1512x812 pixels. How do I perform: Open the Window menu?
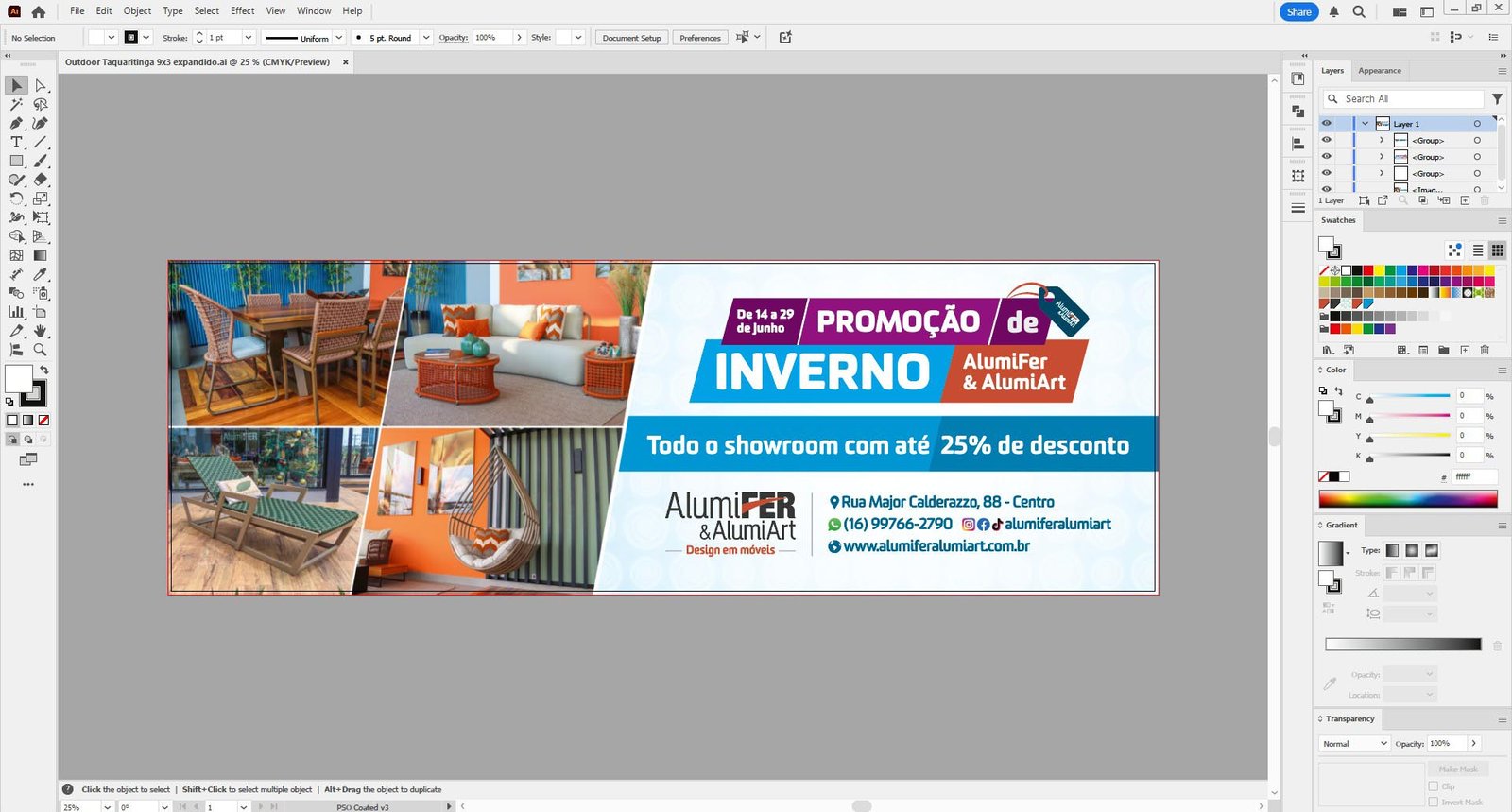tap(314, 11)
